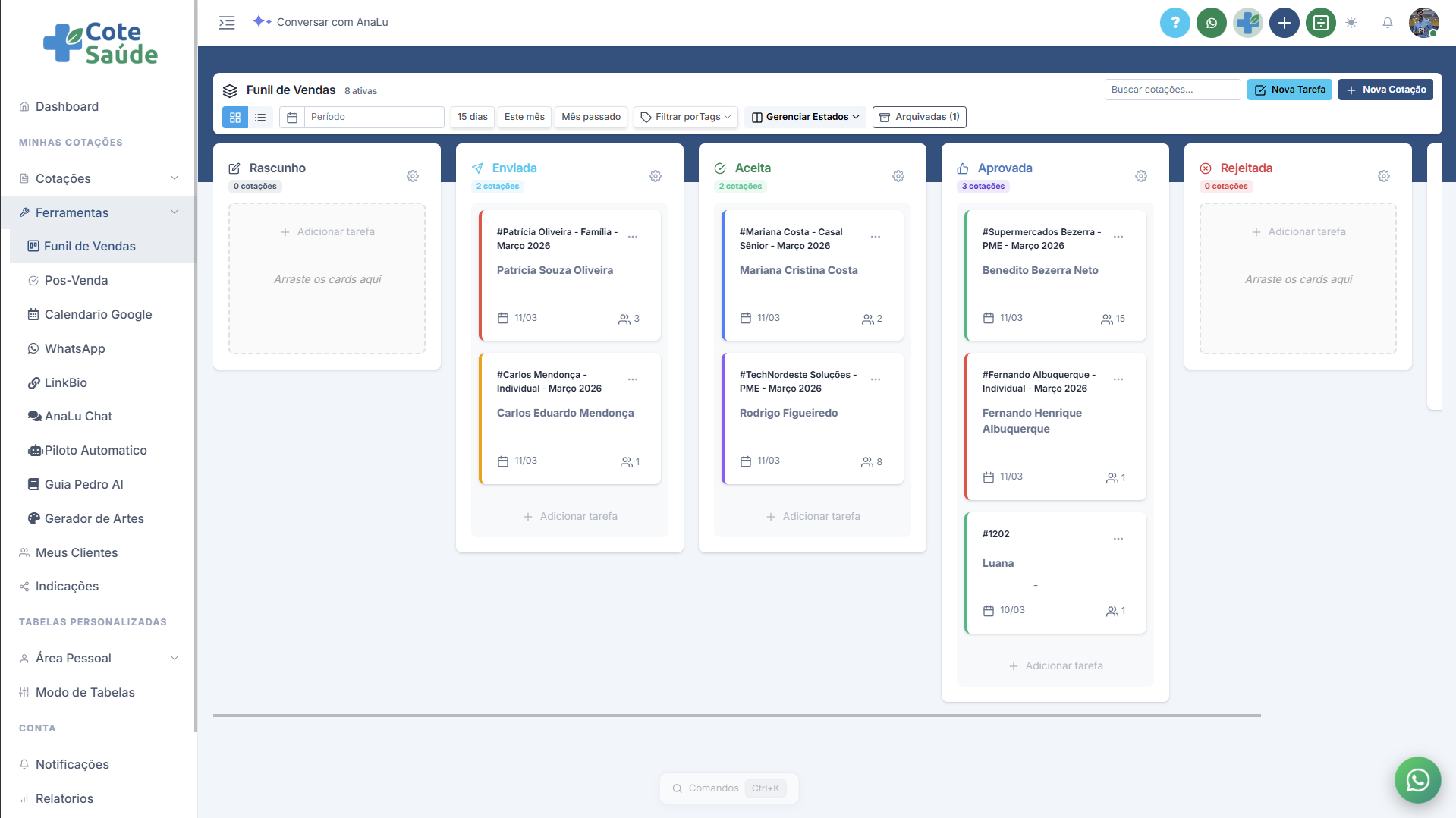Toggle light/dark theme sun icon
The width and height of the screenshot is (1456, 818).
1351,23
